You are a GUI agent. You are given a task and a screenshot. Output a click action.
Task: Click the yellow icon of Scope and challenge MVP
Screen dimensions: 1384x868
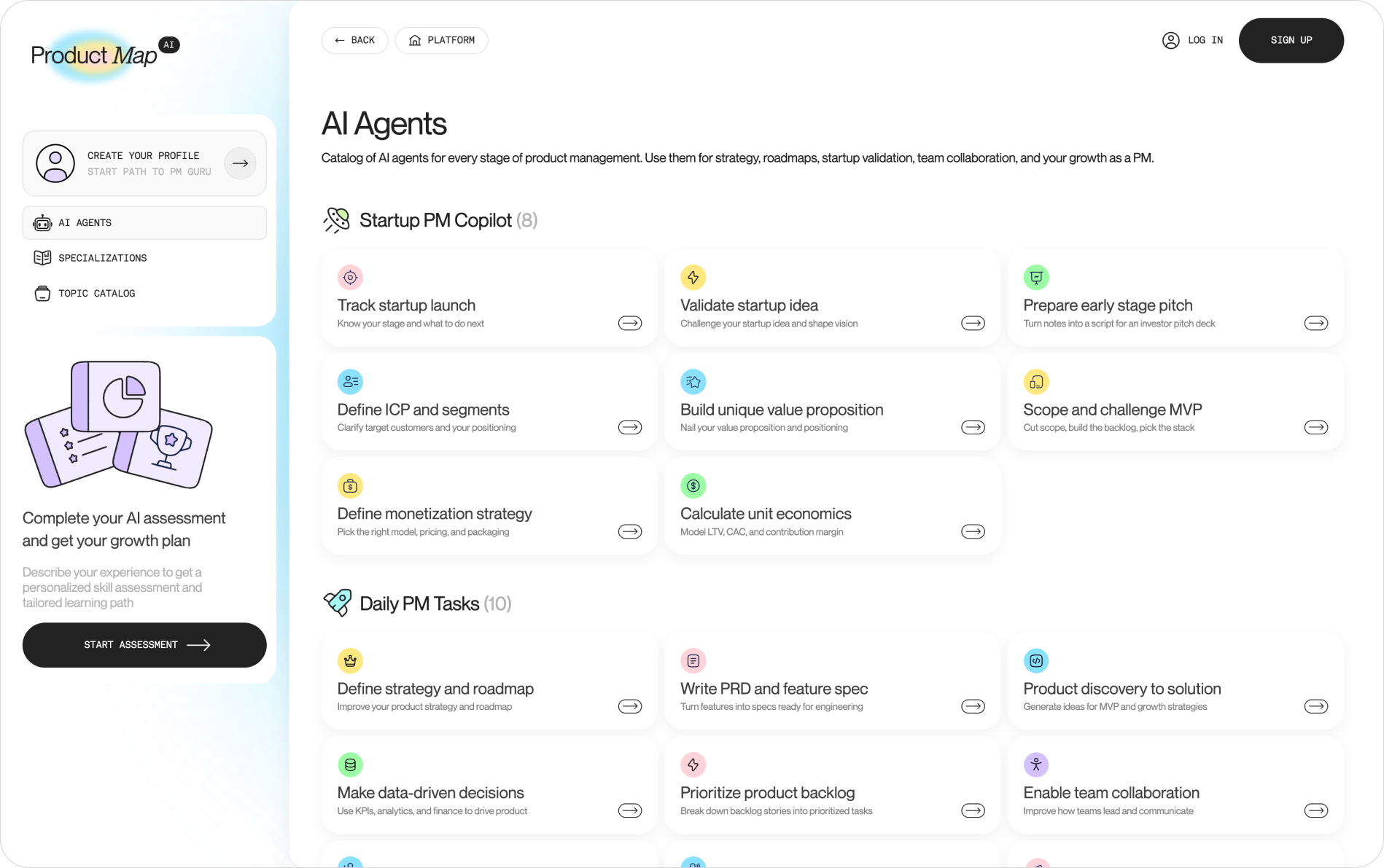tap(1036, 381)
